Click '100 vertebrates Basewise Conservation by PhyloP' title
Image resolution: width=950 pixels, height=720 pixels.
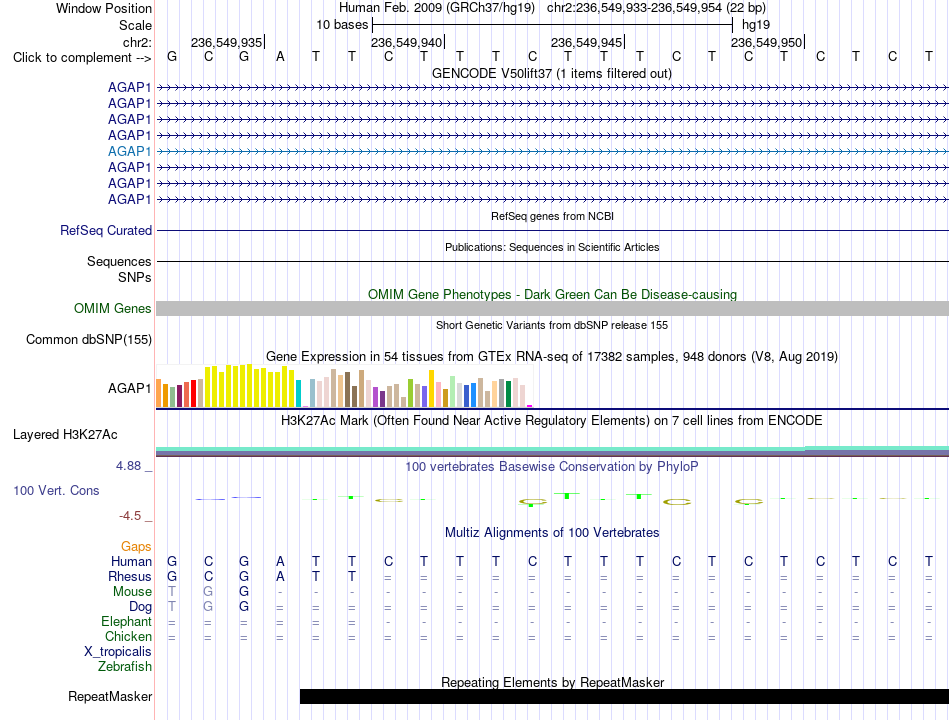552,467
